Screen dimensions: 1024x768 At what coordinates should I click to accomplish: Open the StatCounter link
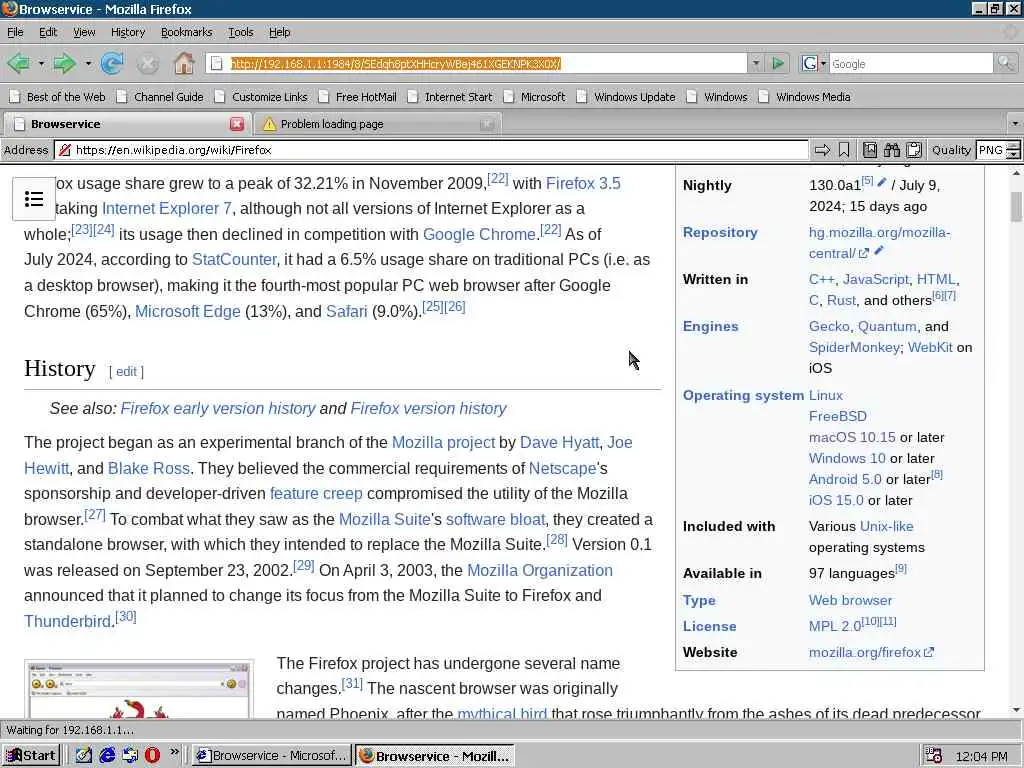tap(234, 260)
